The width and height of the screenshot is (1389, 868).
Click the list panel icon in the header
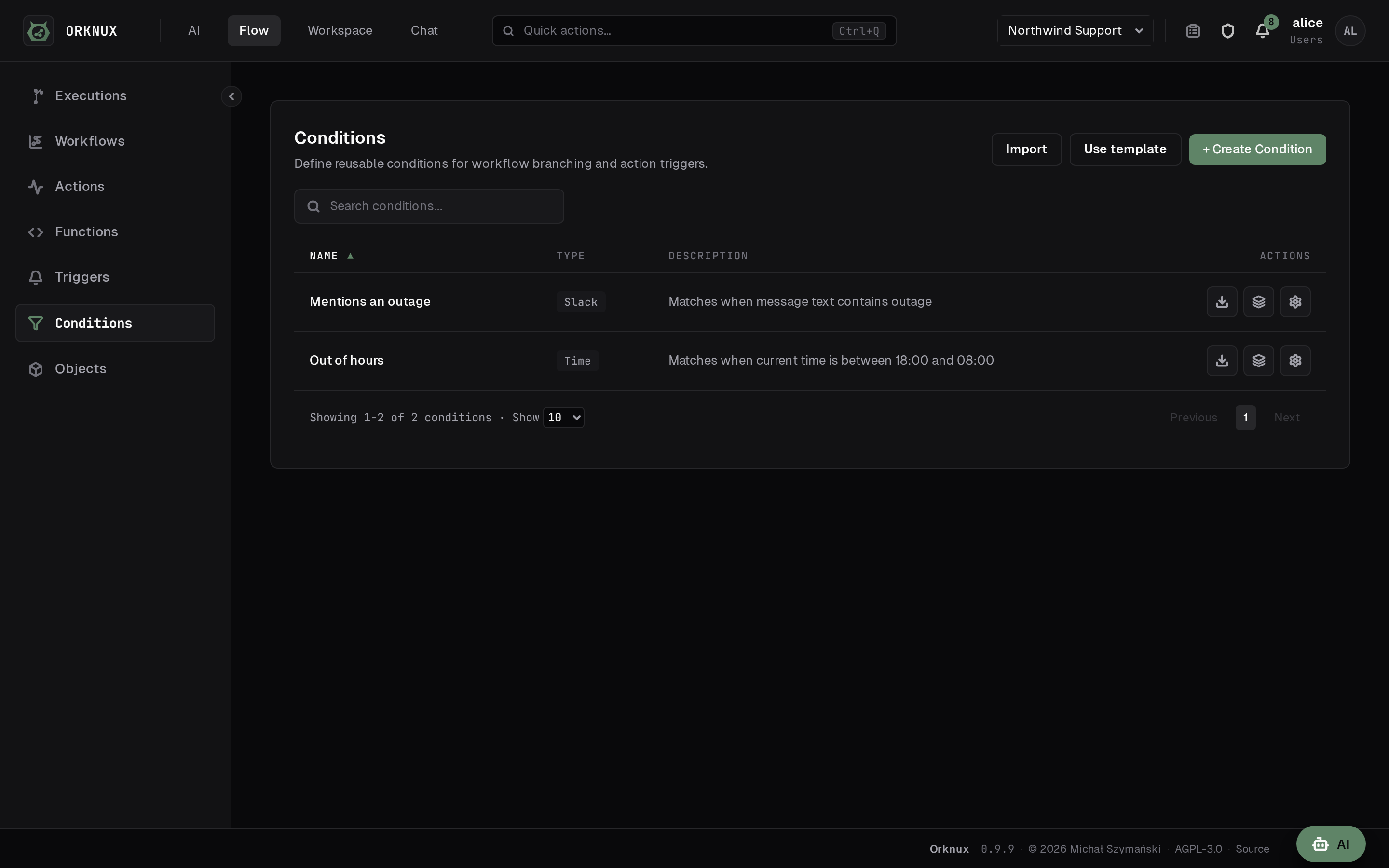pos(1193,30)
